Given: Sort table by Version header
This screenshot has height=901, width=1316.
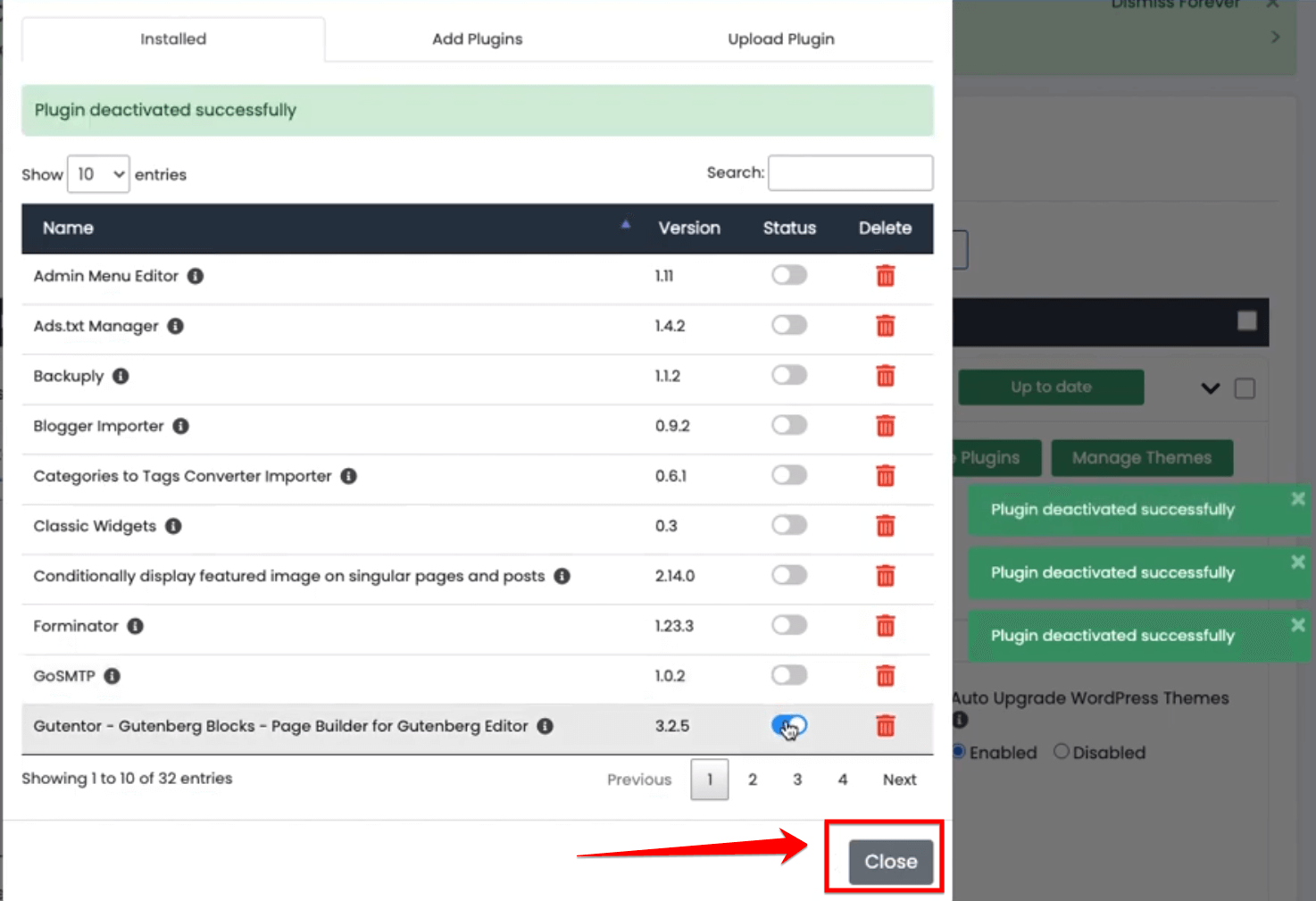Looking at the screenshot, I should coord(689,228).
